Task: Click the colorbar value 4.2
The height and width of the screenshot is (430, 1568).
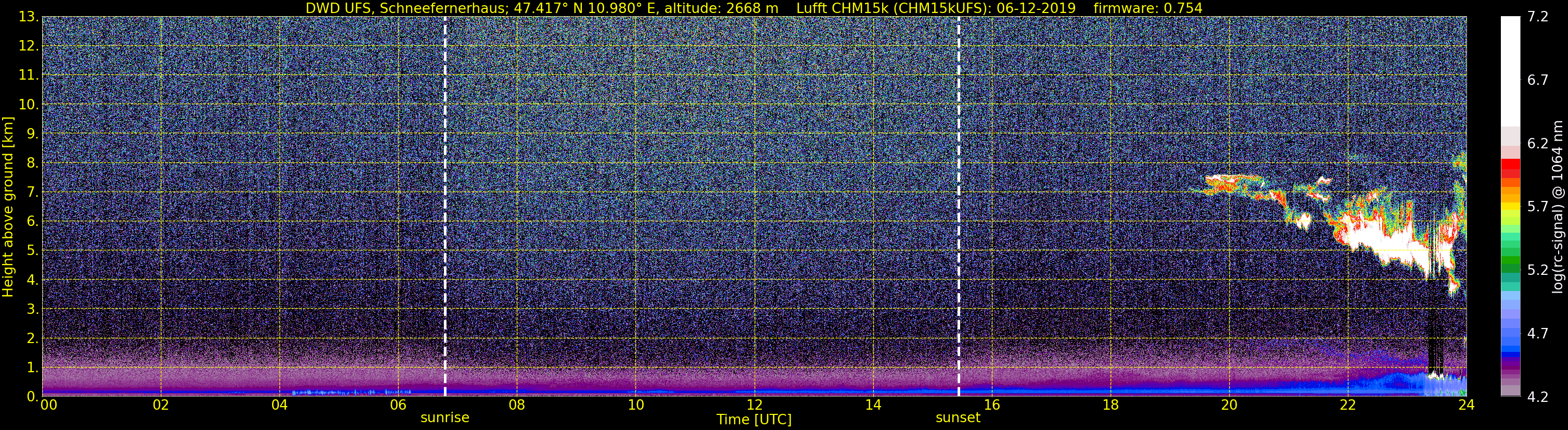Action: coord(1538,397)
